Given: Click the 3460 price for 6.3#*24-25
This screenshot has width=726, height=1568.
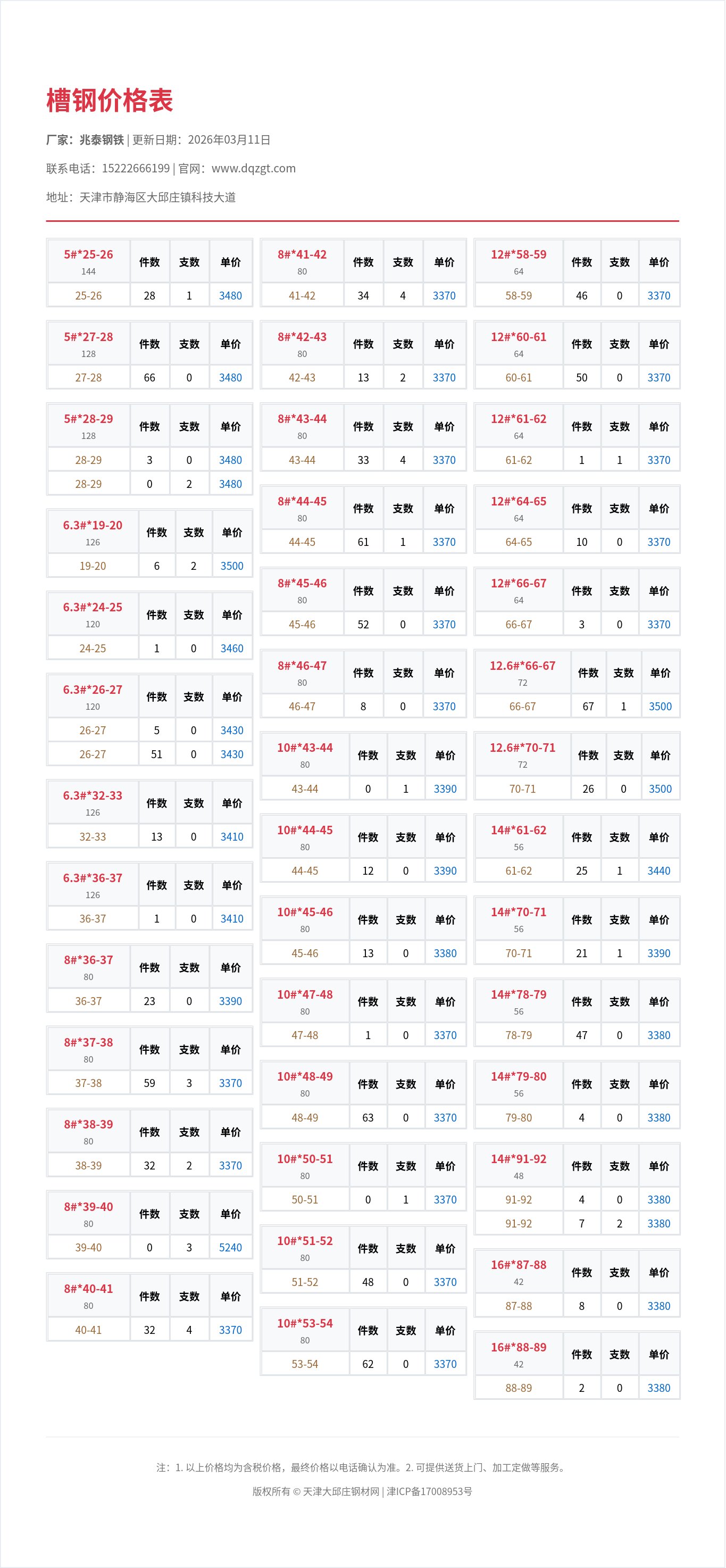Looking at the screenshot, I should click(x=232, y=648).
